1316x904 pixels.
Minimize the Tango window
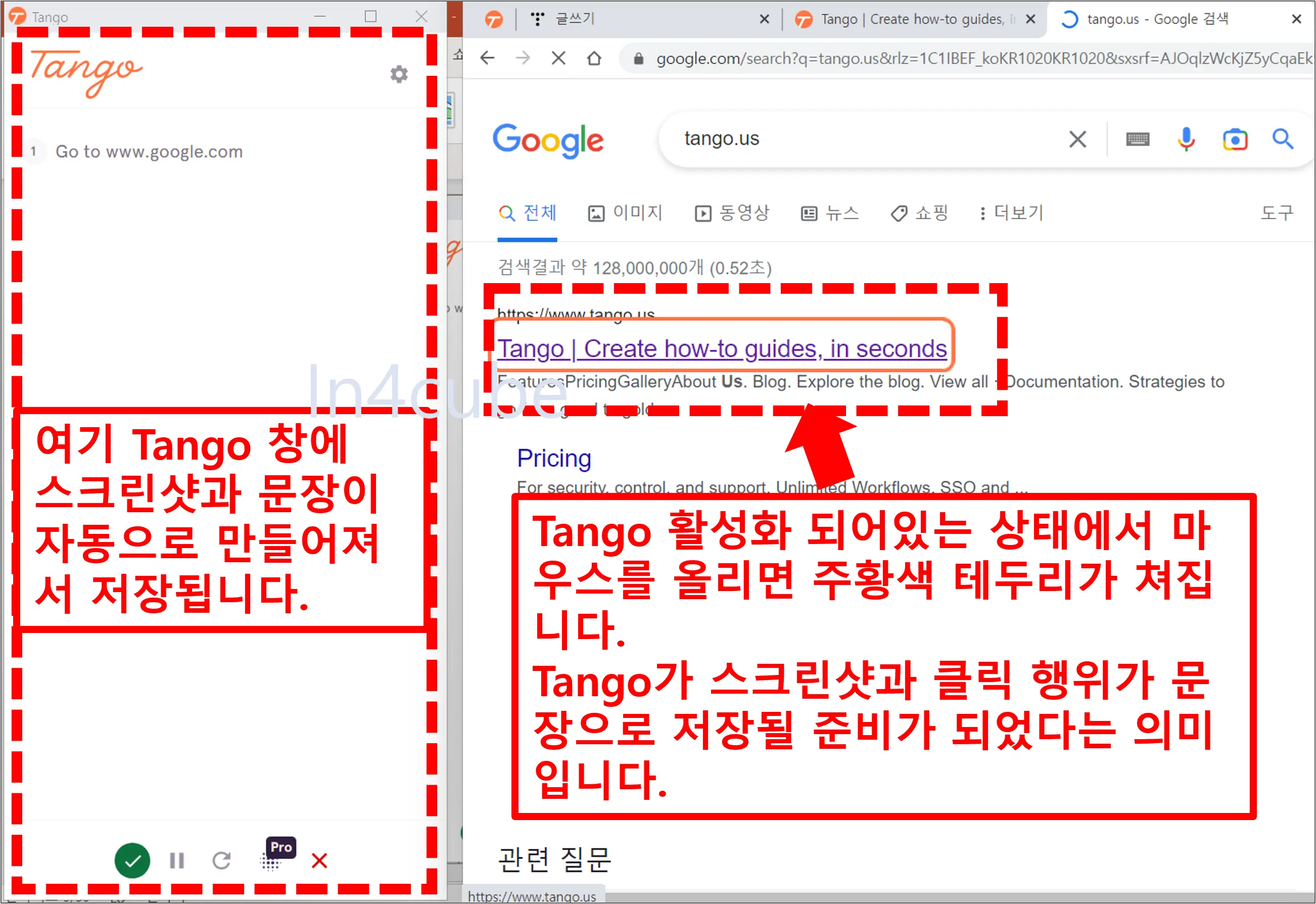pos(320,16)
